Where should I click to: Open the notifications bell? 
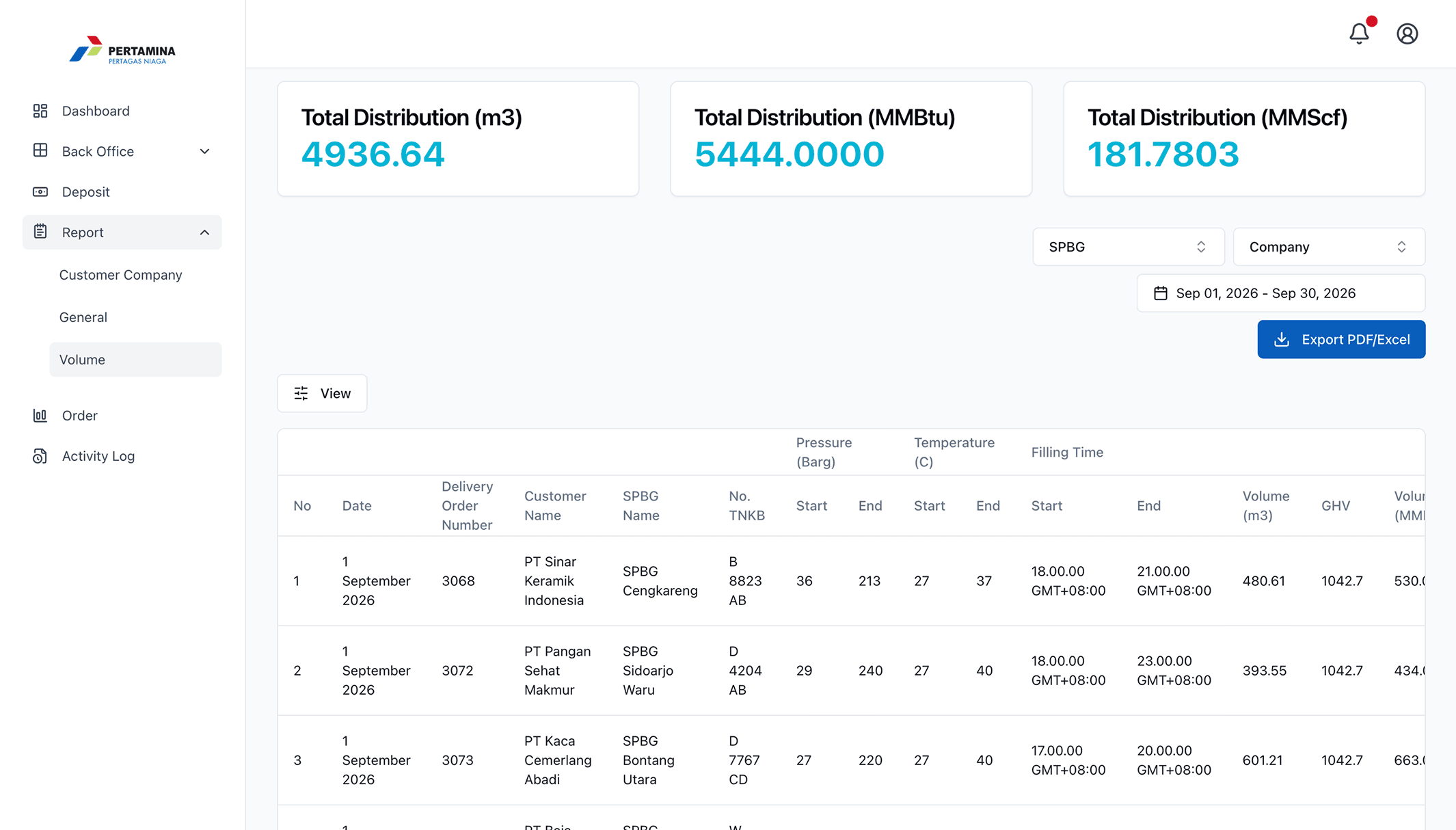[1359, 34]
